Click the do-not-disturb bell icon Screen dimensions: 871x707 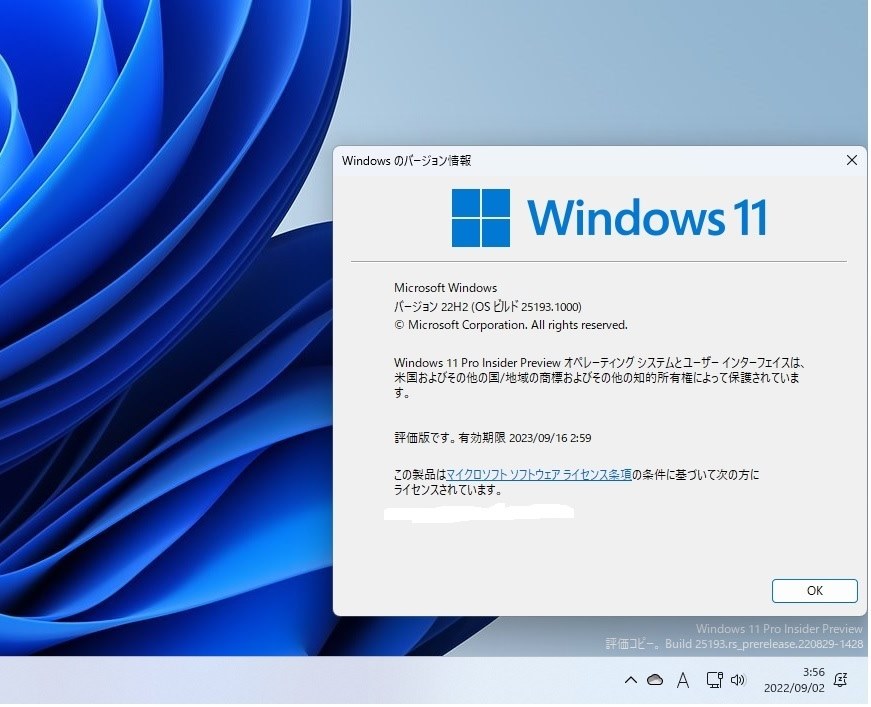(841, 680)
